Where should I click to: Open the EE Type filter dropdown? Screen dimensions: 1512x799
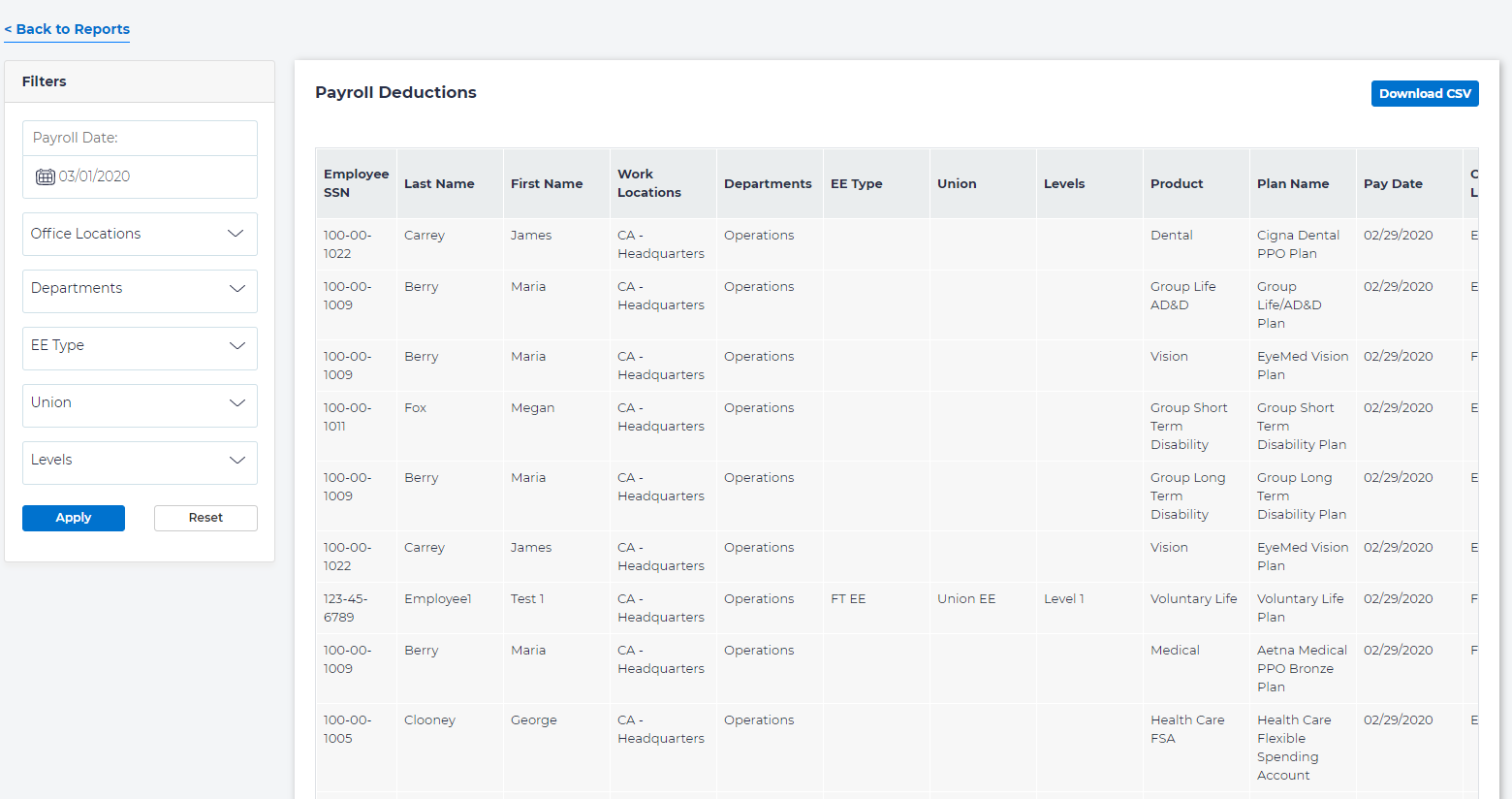[x=140, y=346]
